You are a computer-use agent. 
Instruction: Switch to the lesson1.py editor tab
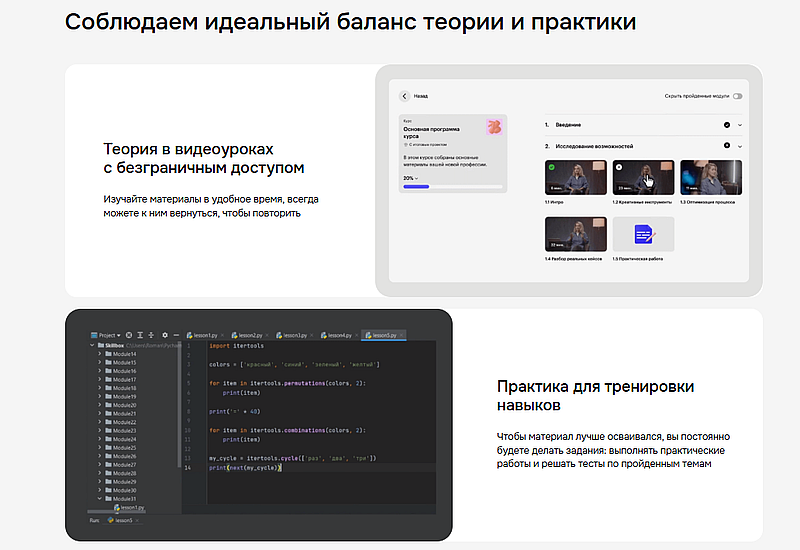click(204, 335)
